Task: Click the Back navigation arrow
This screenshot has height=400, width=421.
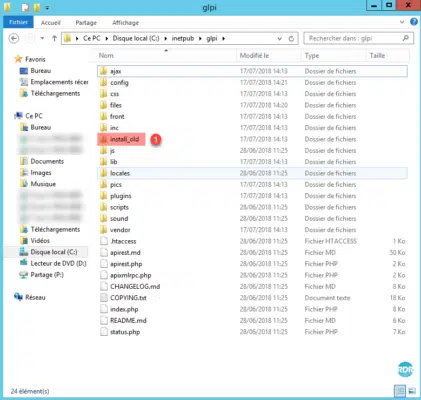Action: [x=14, y=39]
